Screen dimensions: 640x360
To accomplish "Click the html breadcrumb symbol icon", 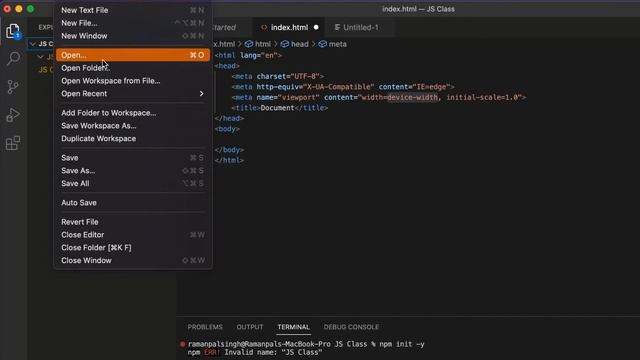I will (249, 44).
